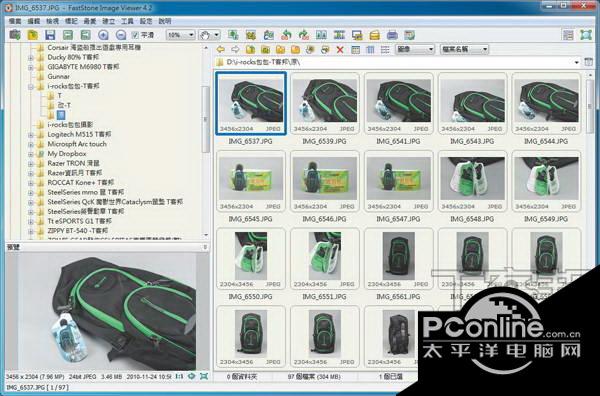The height and width of the screenshot is (396, 600).
Task: Open the 說明 menu
Action: pos(165,21)
